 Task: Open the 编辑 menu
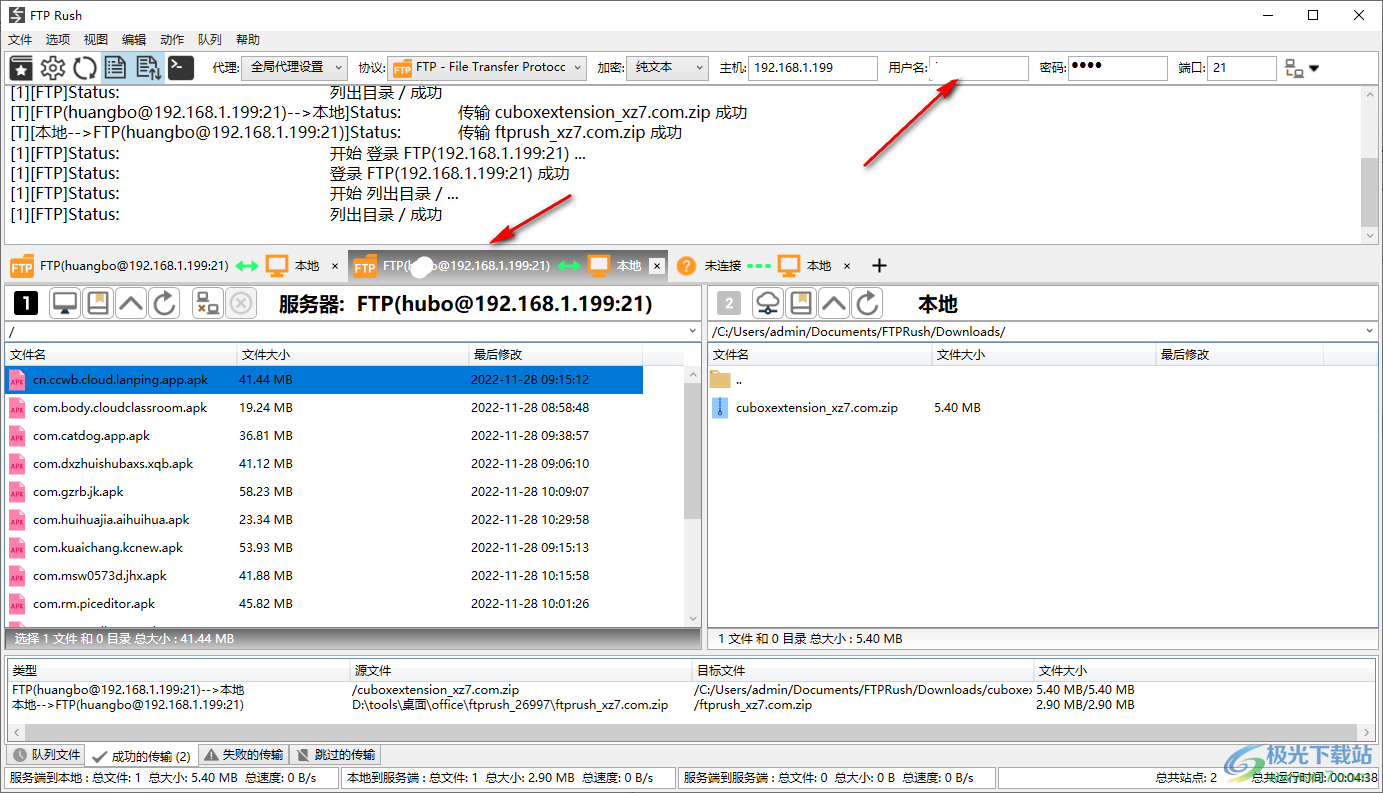[x=134, y=40]
